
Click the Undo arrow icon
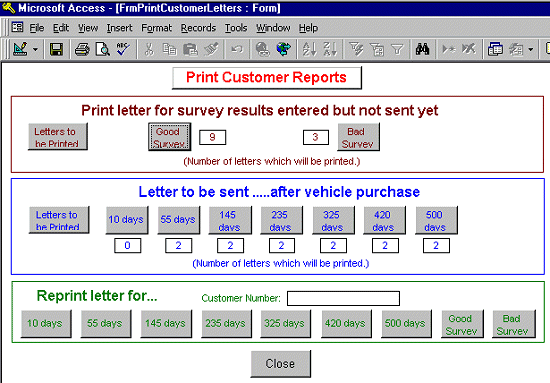[x=237, y=49]
